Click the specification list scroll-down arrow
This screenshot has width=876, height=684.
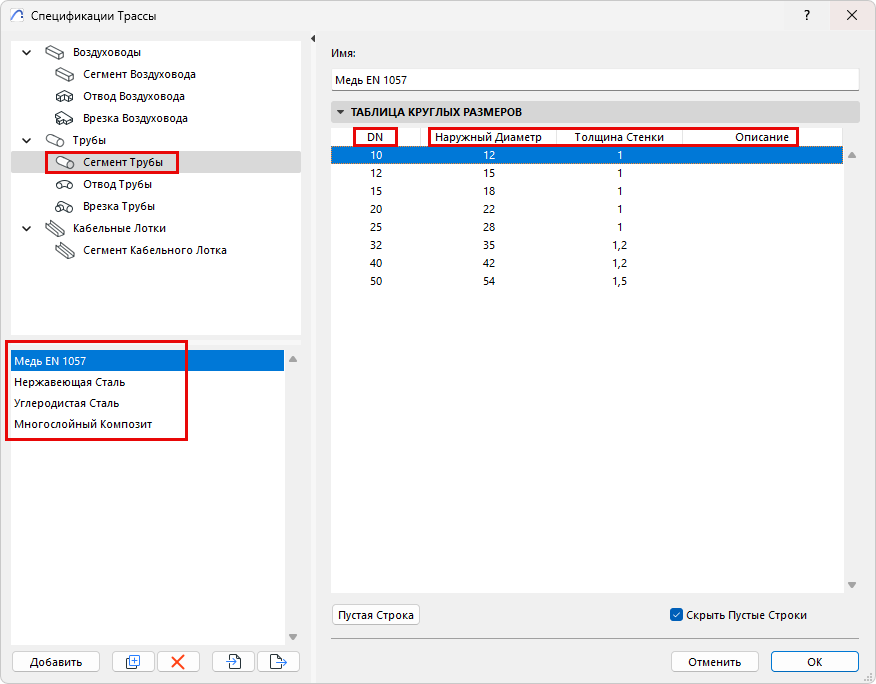coord(293,636)
